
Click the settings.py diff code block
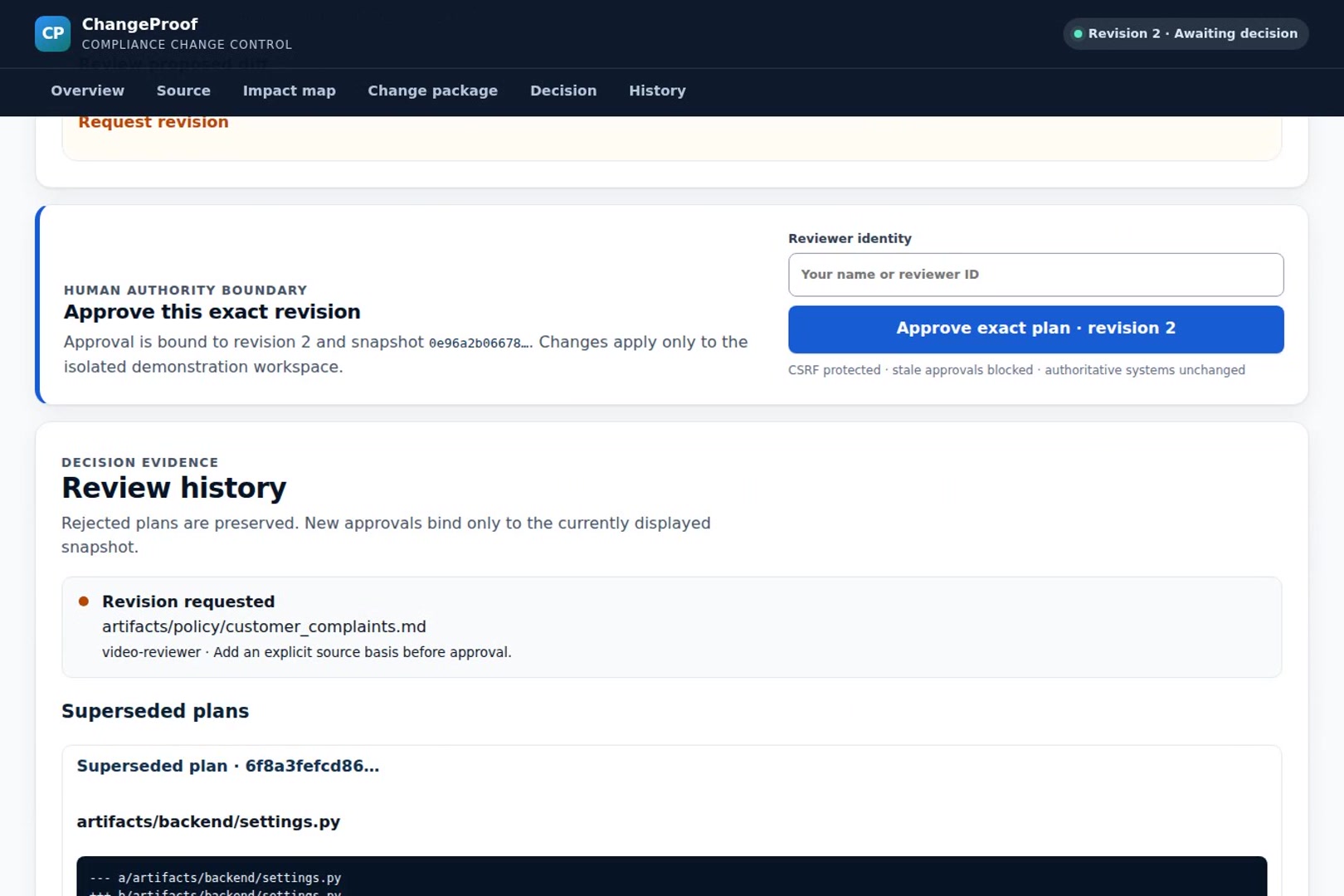(671, 876)
